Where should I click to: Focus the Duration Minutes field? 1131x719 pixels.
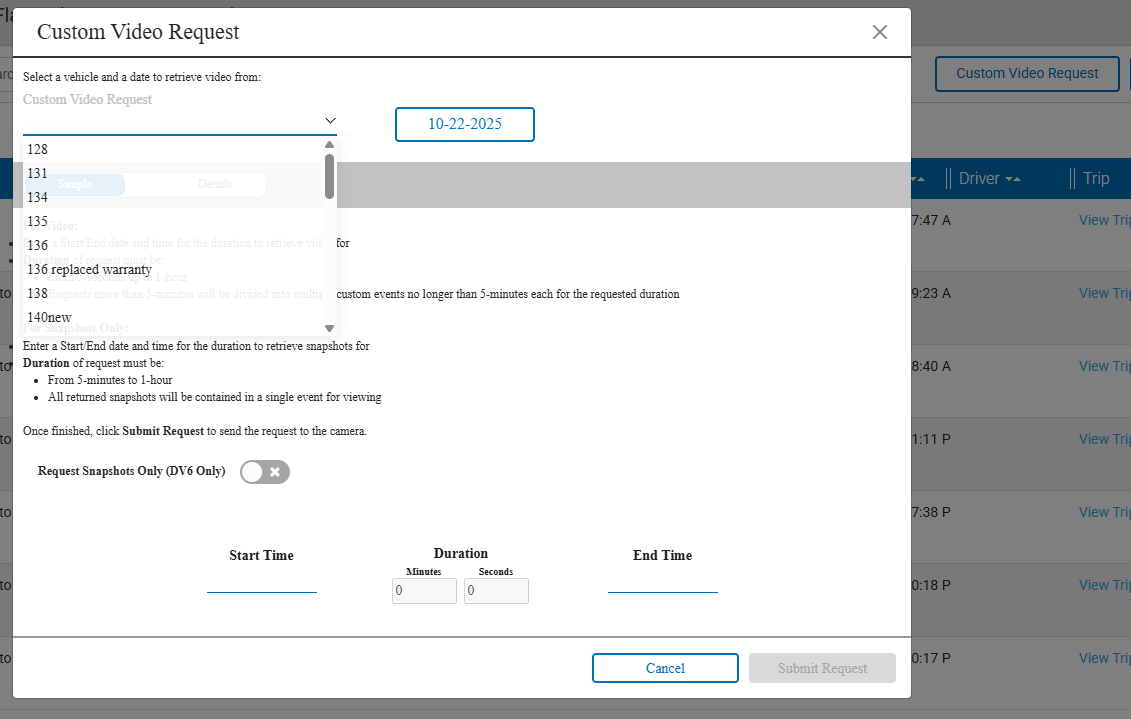pyautogui.click(x=424, y=591)
